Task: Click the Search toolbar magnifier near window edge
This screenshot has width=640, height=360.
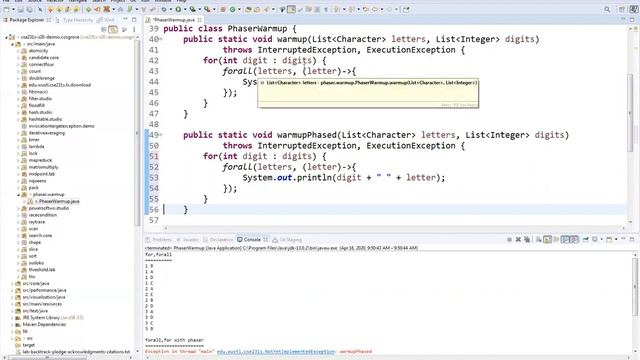Action: [x=607, y=9]
